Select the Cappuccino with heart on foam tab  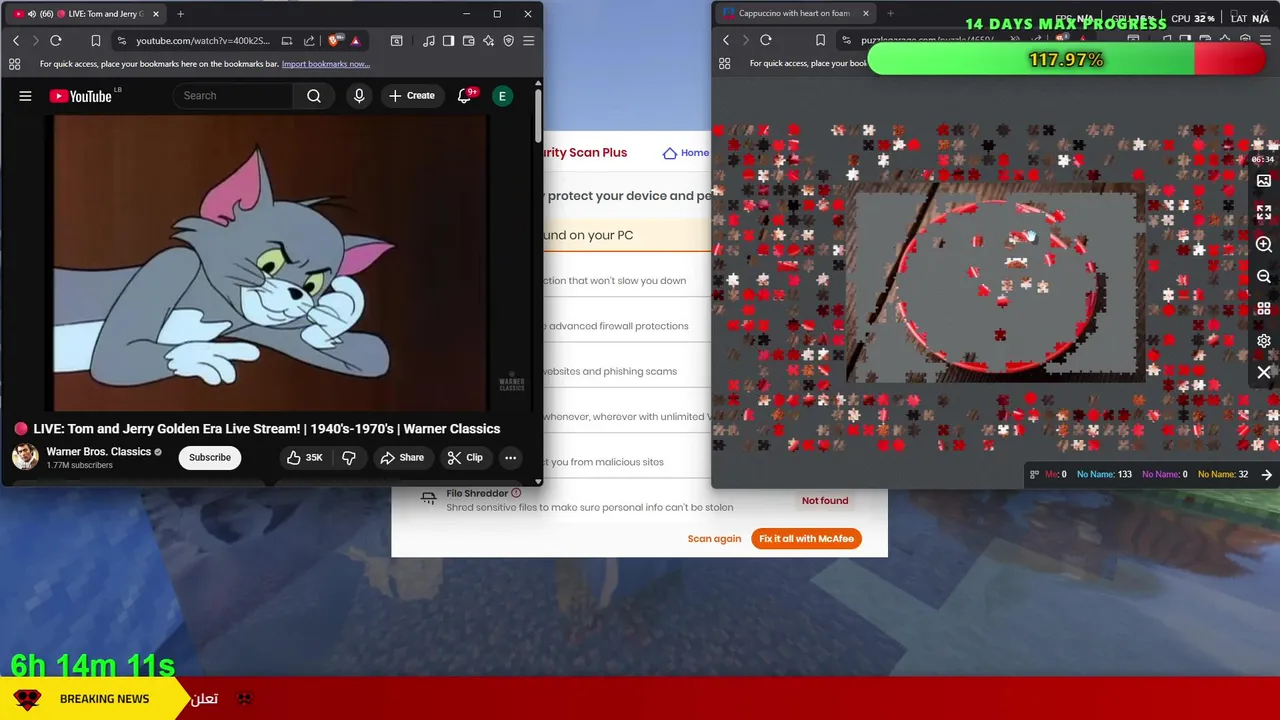tap(796, 14)
